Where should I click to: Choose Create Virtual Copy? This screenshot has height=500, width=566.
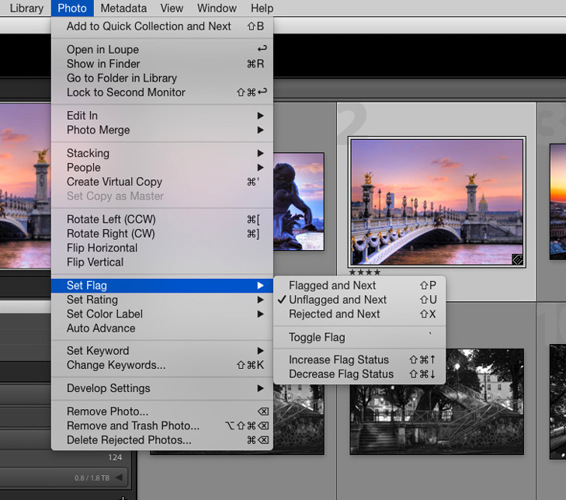tap(162, 182)
